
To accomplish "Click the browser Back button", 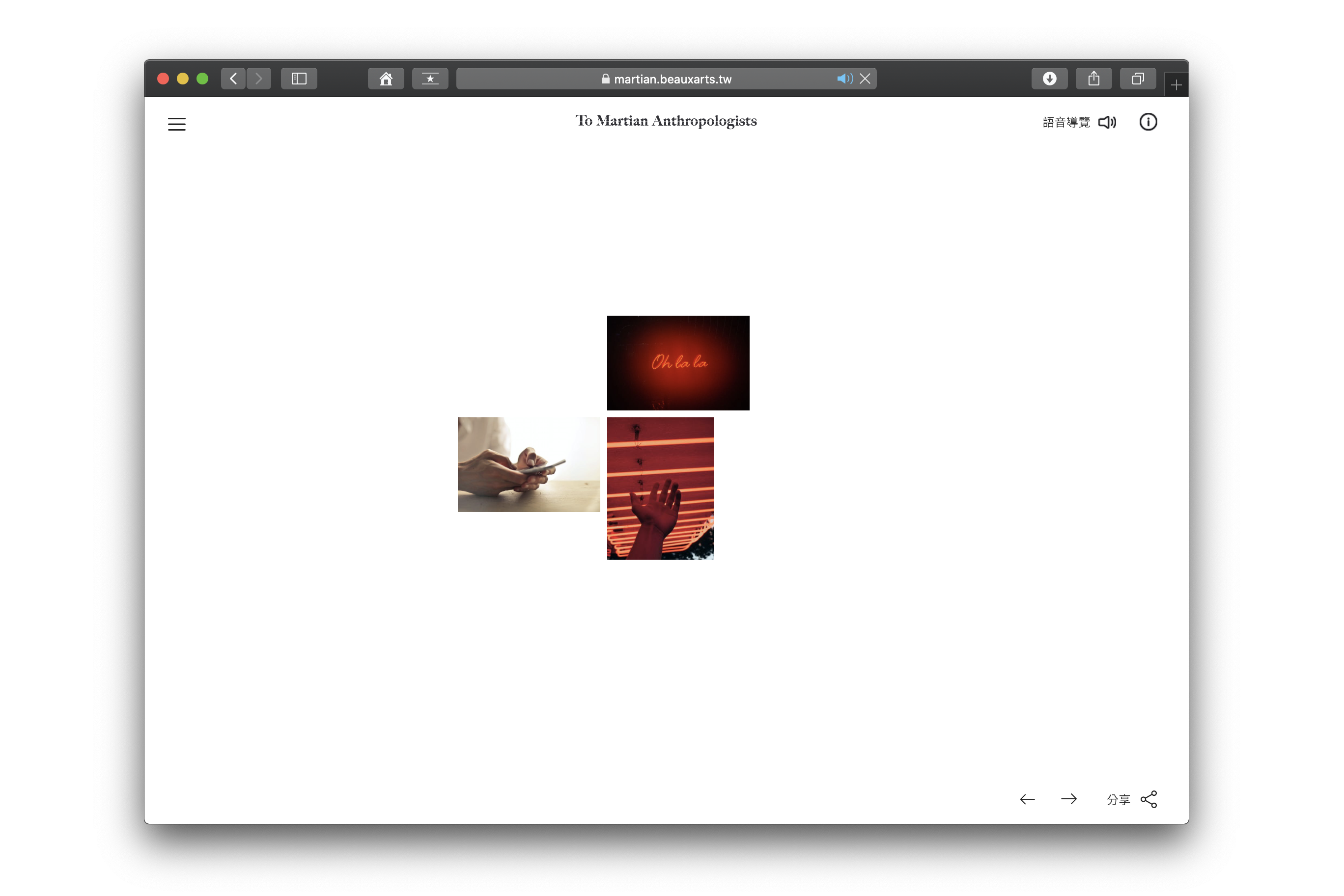I will (x=233, y=79).
